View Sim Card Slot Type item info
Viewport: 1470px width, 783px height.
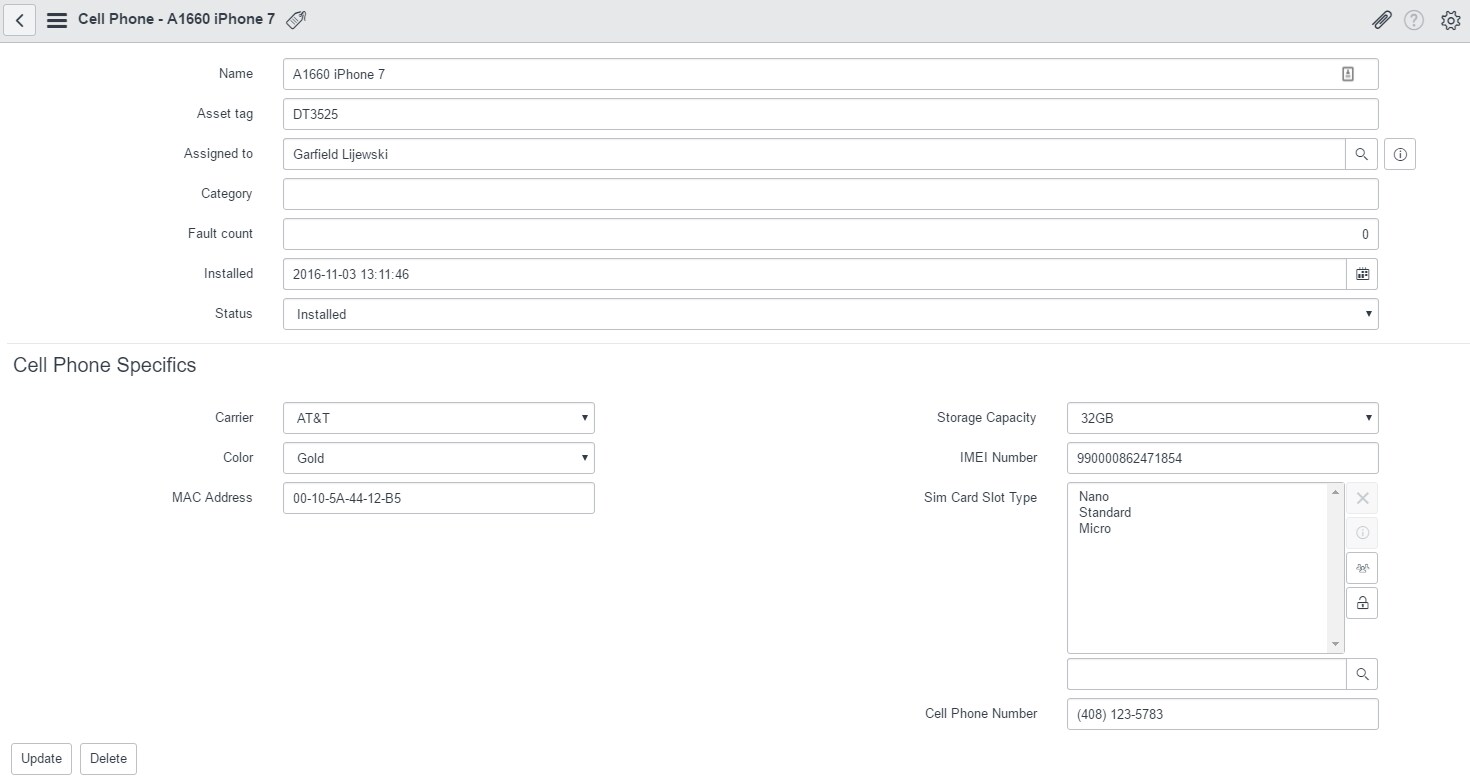click(1362, 533)
